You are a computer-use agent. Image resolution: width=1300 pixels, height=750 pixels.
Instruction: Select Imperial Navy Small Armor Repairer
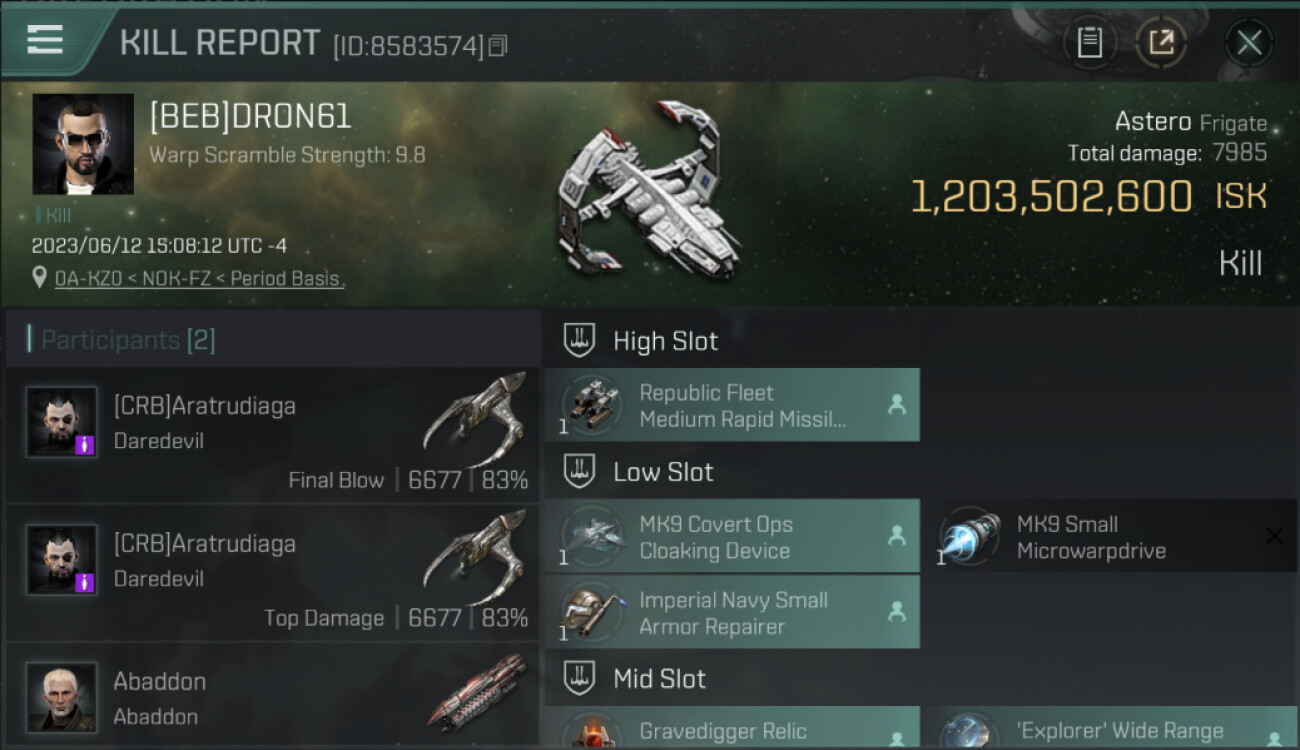coord(732,612)
